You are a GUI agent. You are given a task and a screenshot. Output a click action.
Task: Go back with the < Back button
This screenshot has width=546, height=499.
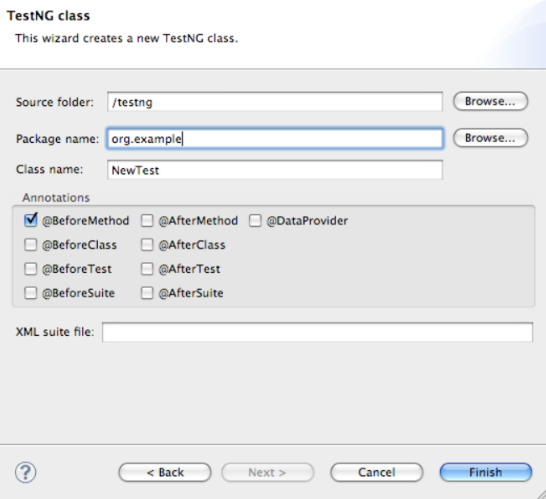coord(165,472)
